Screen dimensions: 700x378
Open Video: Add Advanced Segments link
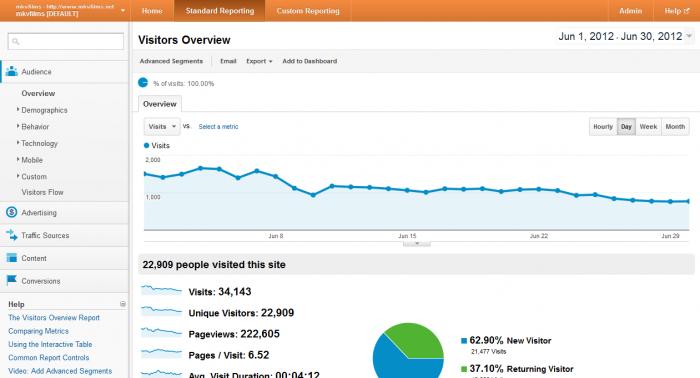click(60, 371)
